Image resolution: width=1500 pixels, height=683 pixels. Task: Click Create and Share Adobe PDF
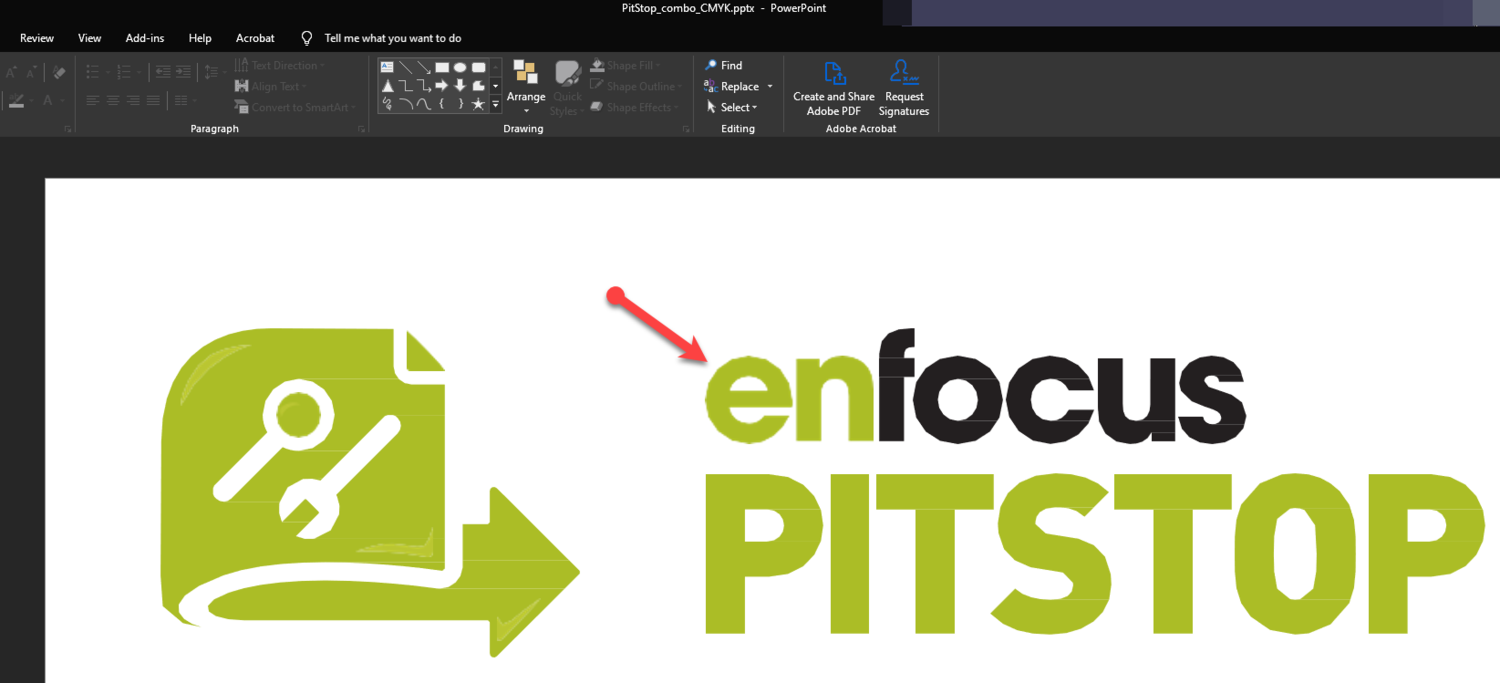click(x=834, y=88)
